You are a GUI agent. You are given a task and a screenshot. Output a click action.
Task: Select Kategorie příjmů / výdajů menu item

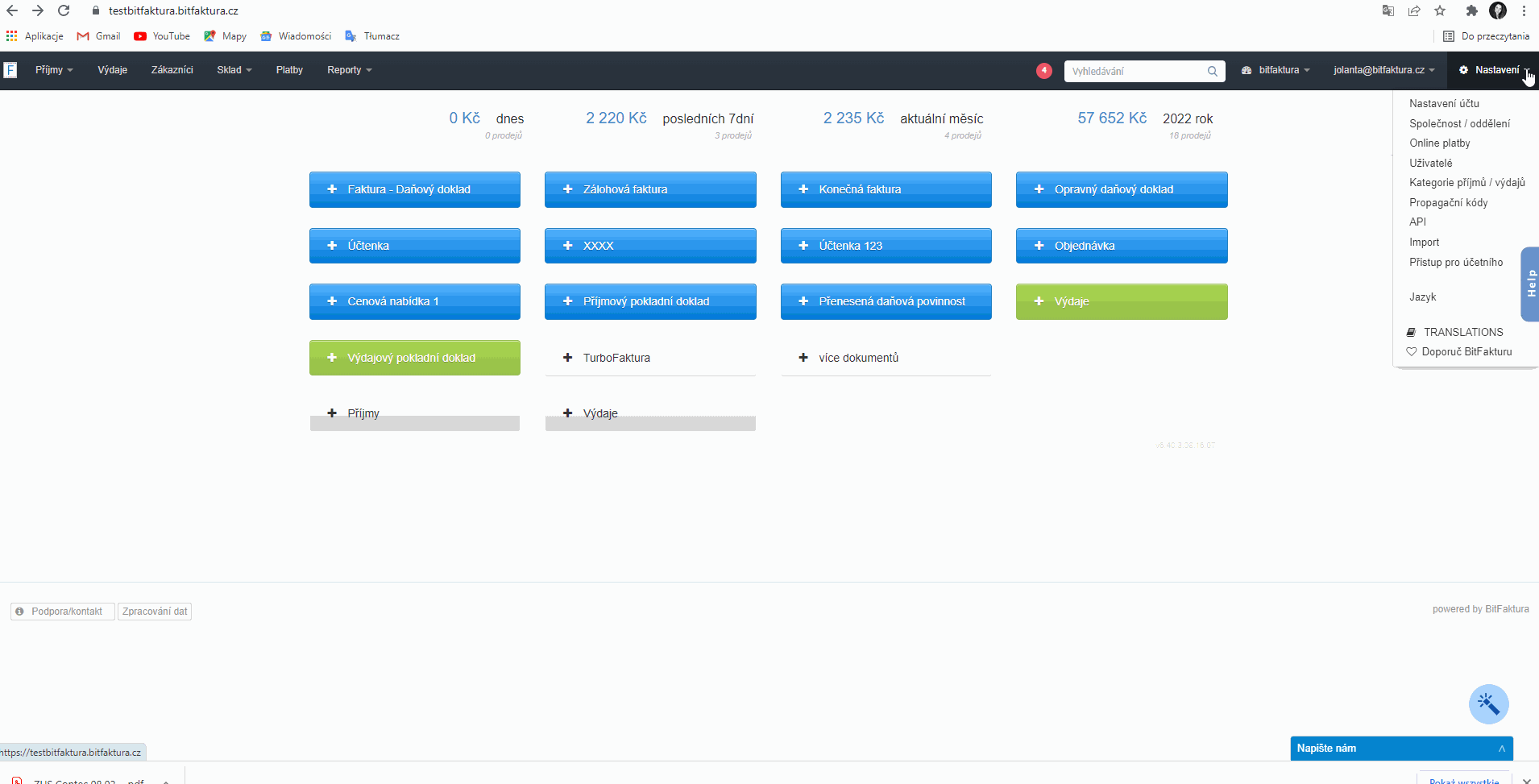pyautogui.click(x=1466, y=183)
